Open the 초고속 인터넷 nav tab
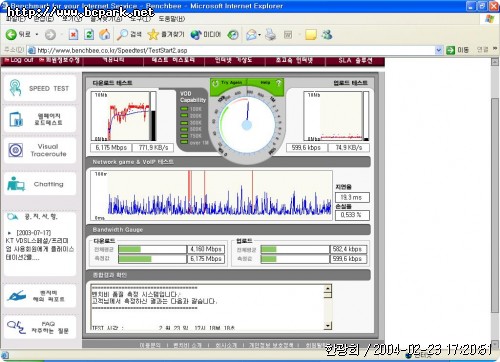Viewport: 500px width, 362px height. 295,60
